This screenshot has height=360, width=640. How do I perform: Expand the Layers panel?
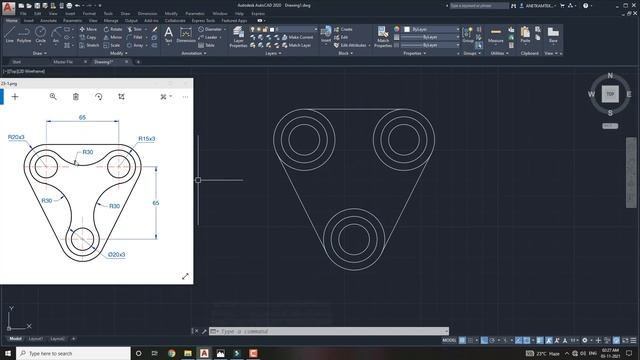coord(273,53)
